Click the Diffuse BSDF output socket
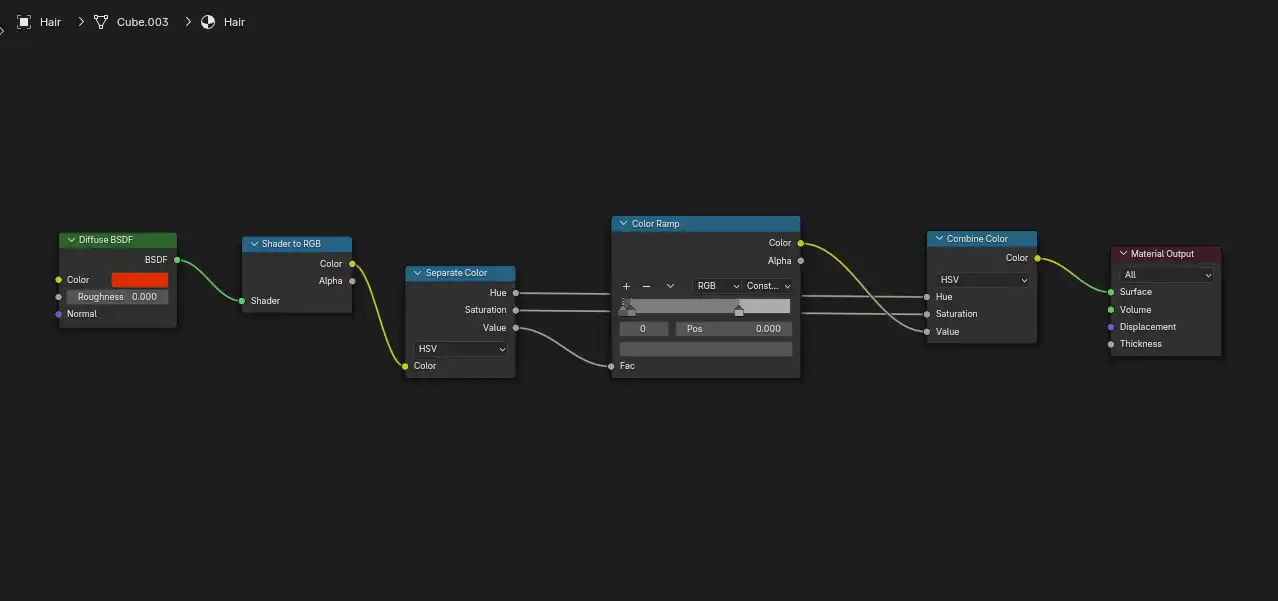The width and height of the screenshot is (1278, 601). pyautogui.click(x=177, y=260)
